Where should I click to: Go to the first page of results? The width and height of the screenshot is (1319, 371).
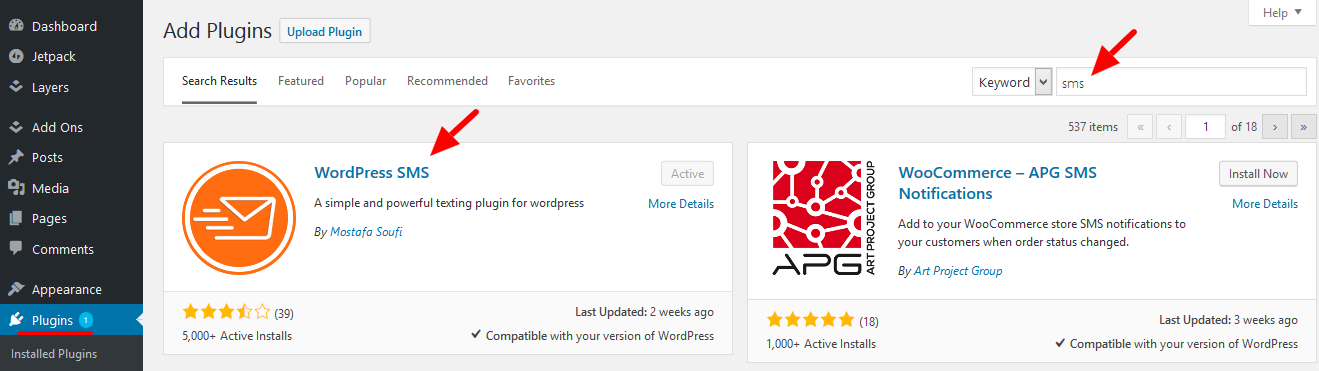1140,127
